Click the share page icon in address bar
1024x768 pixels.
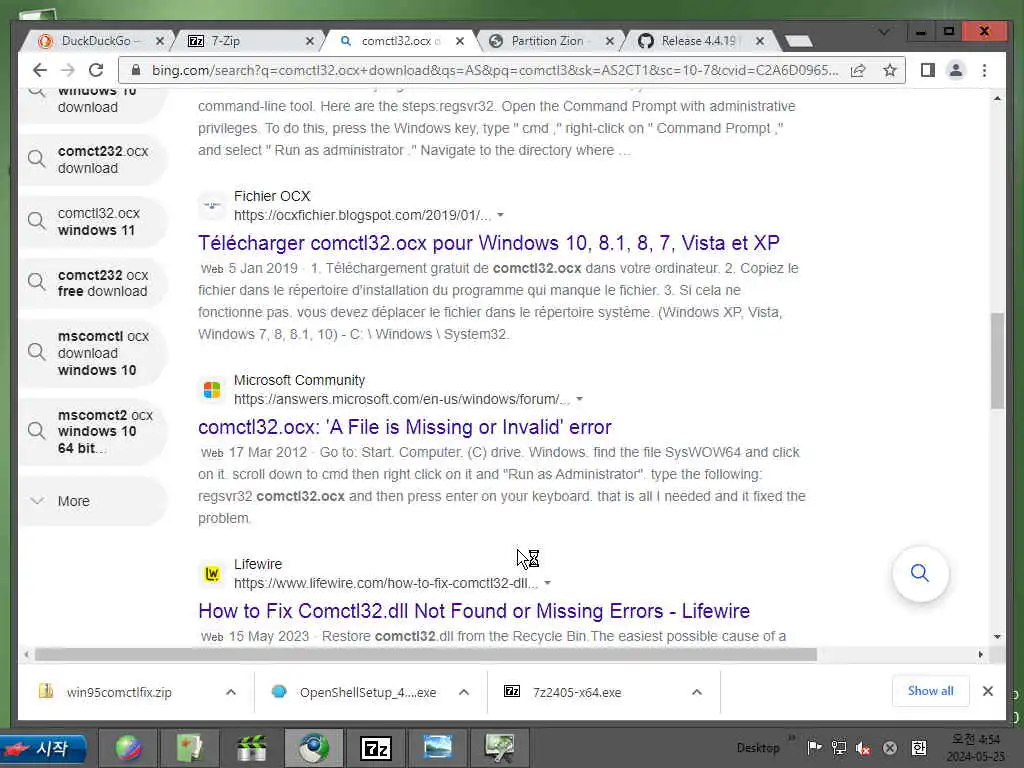click(858, 71)
